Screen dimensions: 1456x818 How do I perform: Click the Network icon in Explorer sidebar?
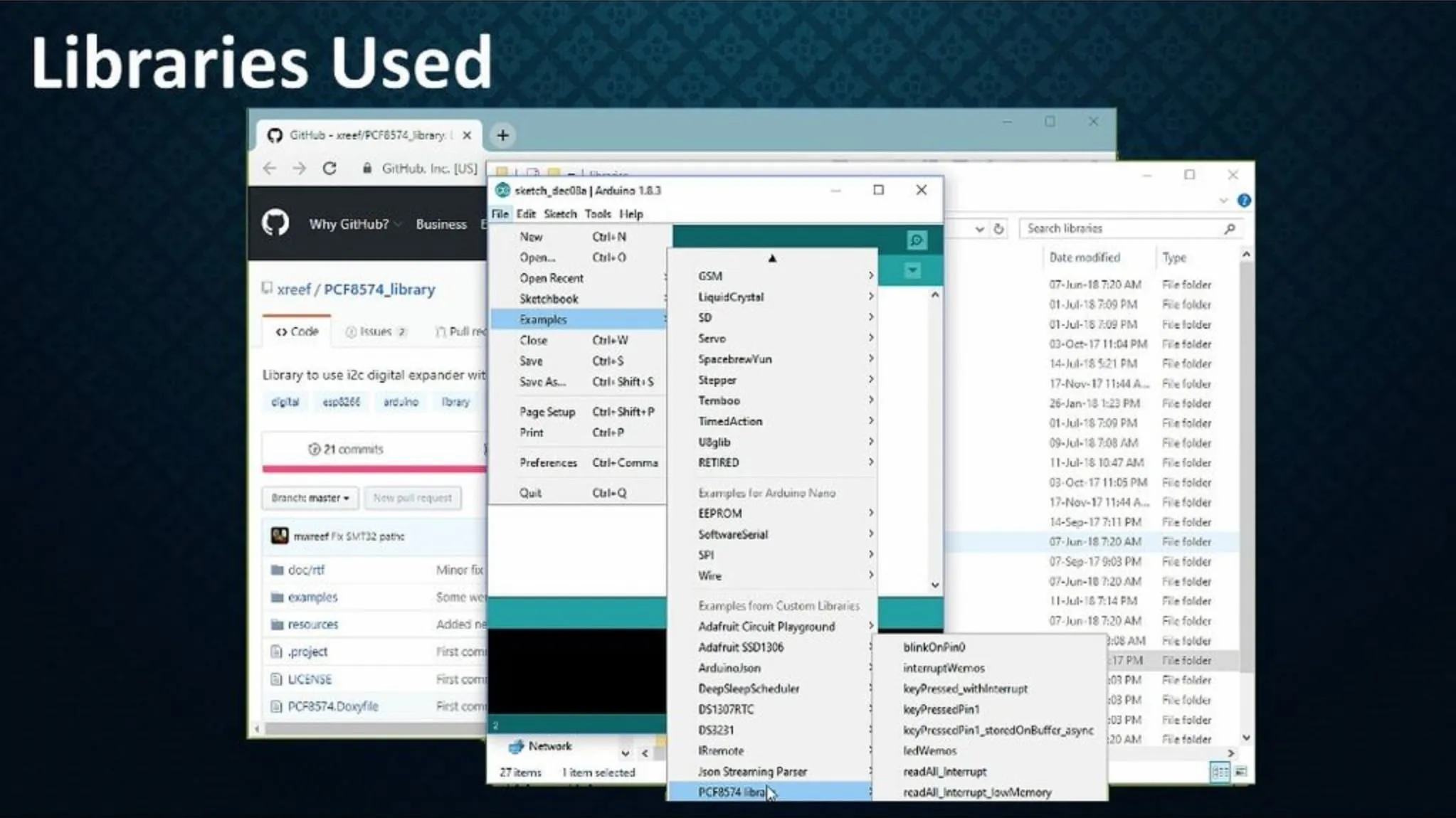[x=517, y=746]
